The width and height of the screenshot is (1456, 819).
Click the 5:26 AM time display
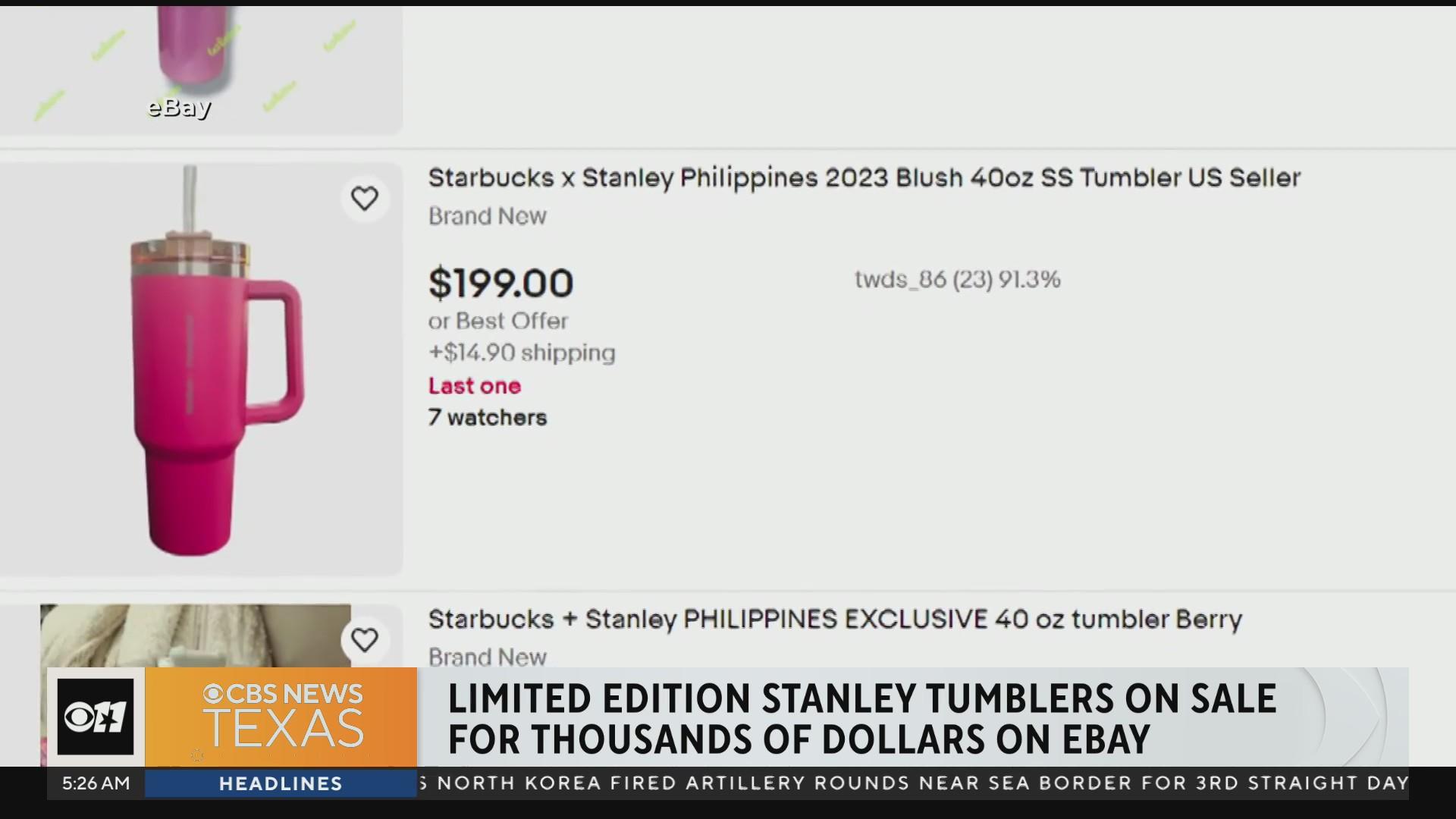96,783
